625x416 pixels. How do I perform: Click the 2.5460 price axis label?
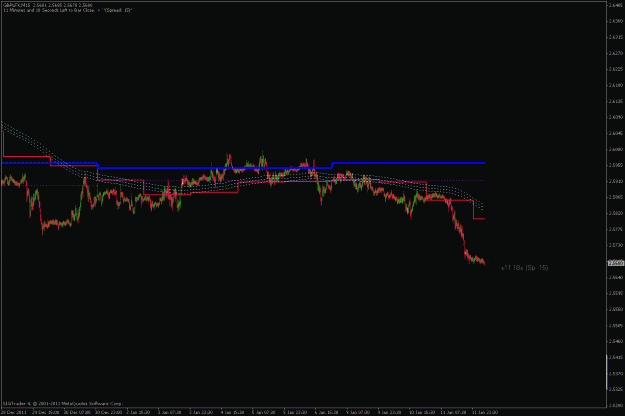pyautogui.click(x=616, y=341)
